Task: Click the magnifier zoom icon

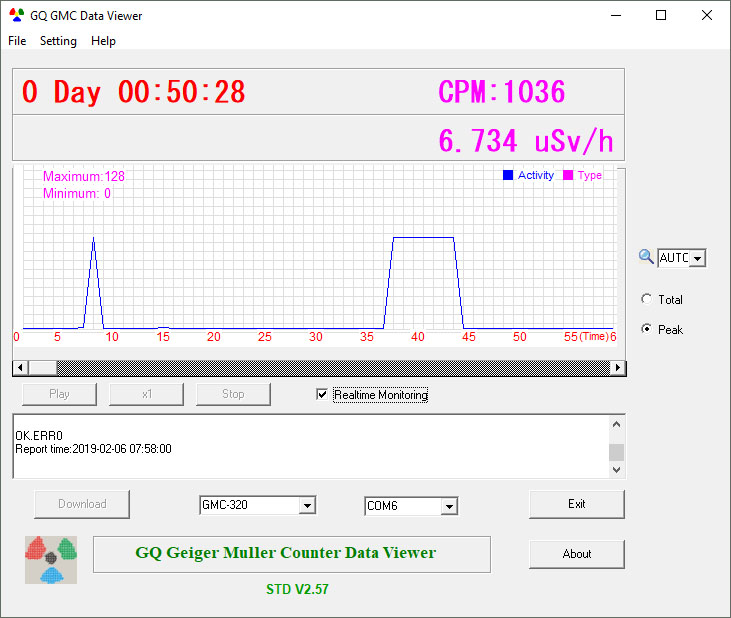Action: click(x=646, y=256)
